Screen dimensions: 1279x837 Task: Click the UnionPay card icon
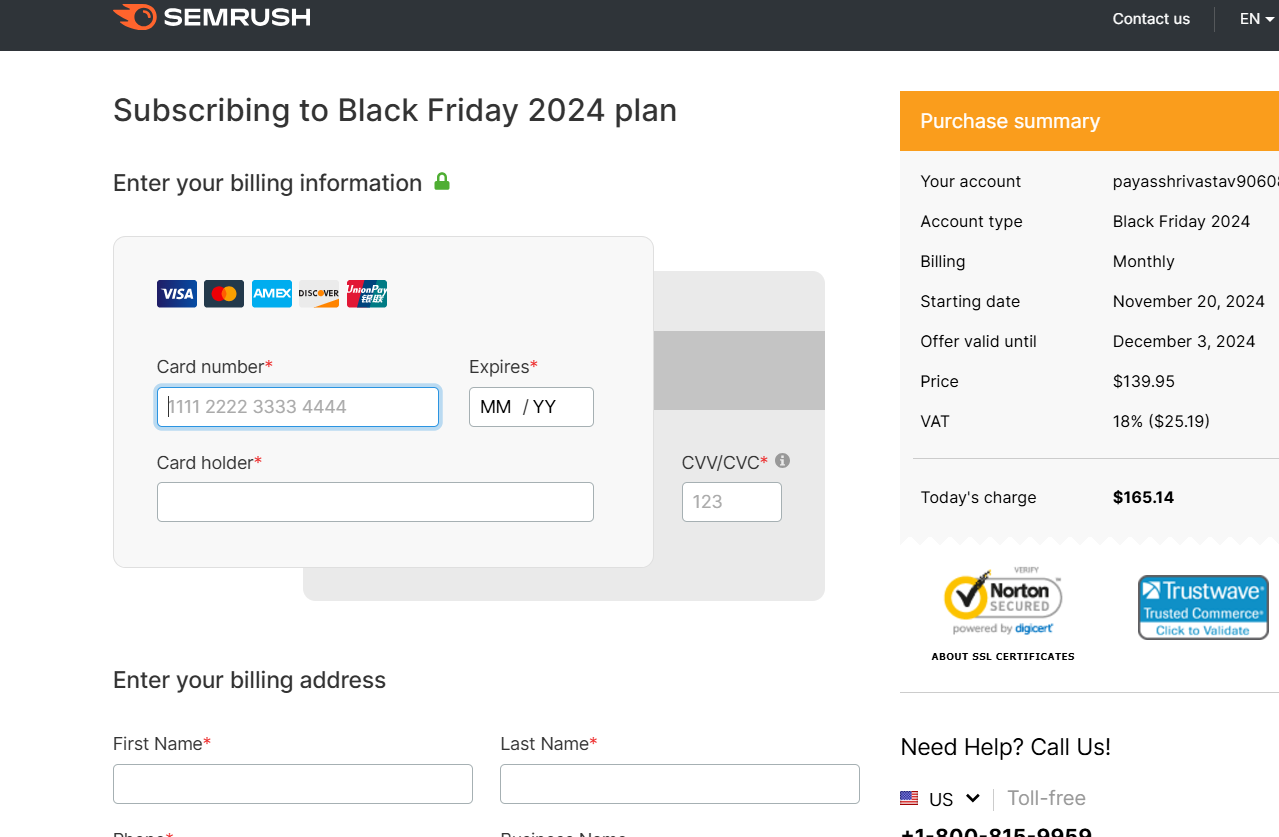click(x=367, y=294)
